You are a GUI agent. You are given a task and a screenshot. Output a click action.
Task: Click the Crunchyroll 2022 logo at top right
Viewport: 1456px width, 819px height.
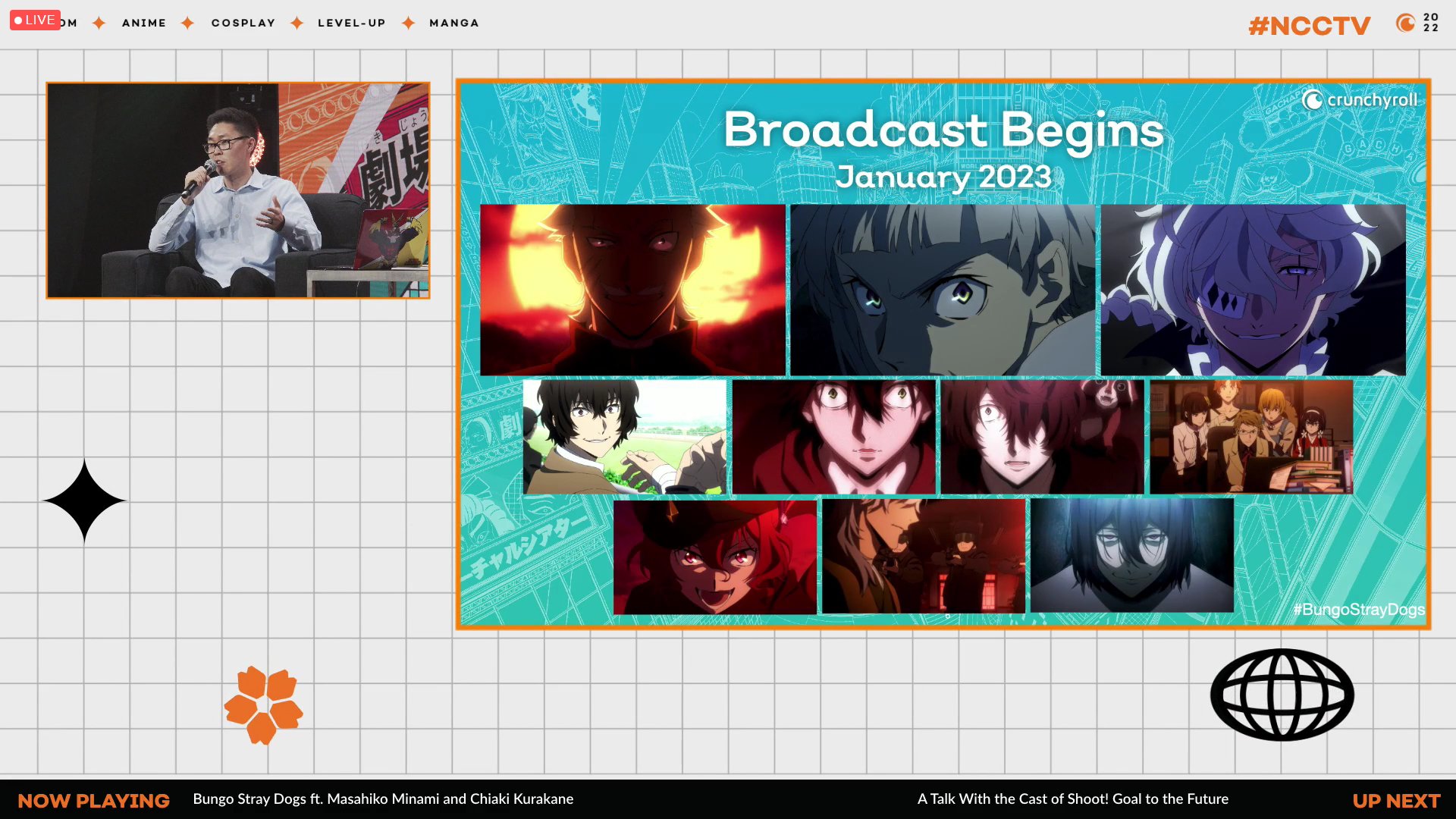point(1418,23)
